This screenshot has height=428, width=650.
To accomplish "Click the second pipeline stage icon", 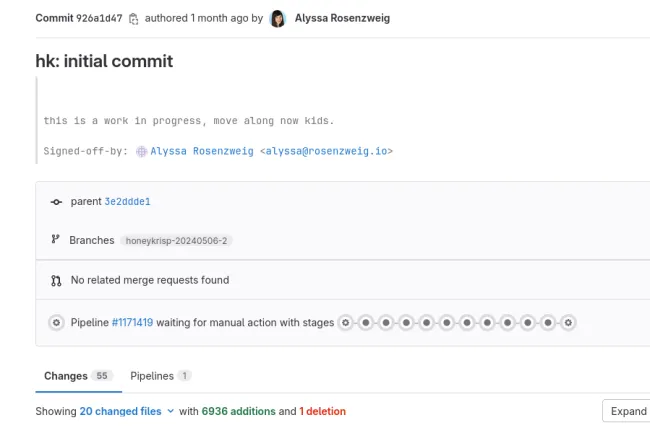I will (366, 323).
